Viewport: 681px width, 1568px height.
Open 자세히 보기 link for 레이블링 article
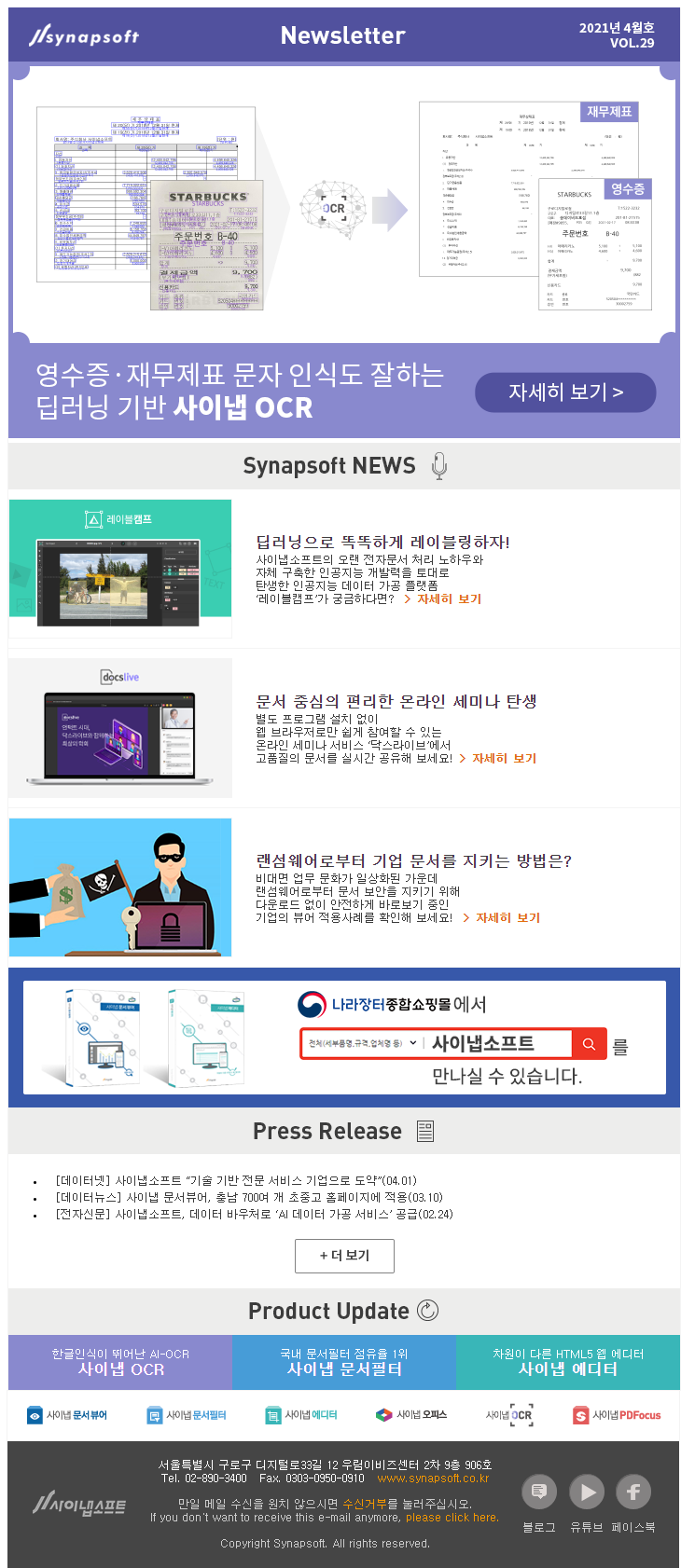pyautogui.click(x=443, y=599)
